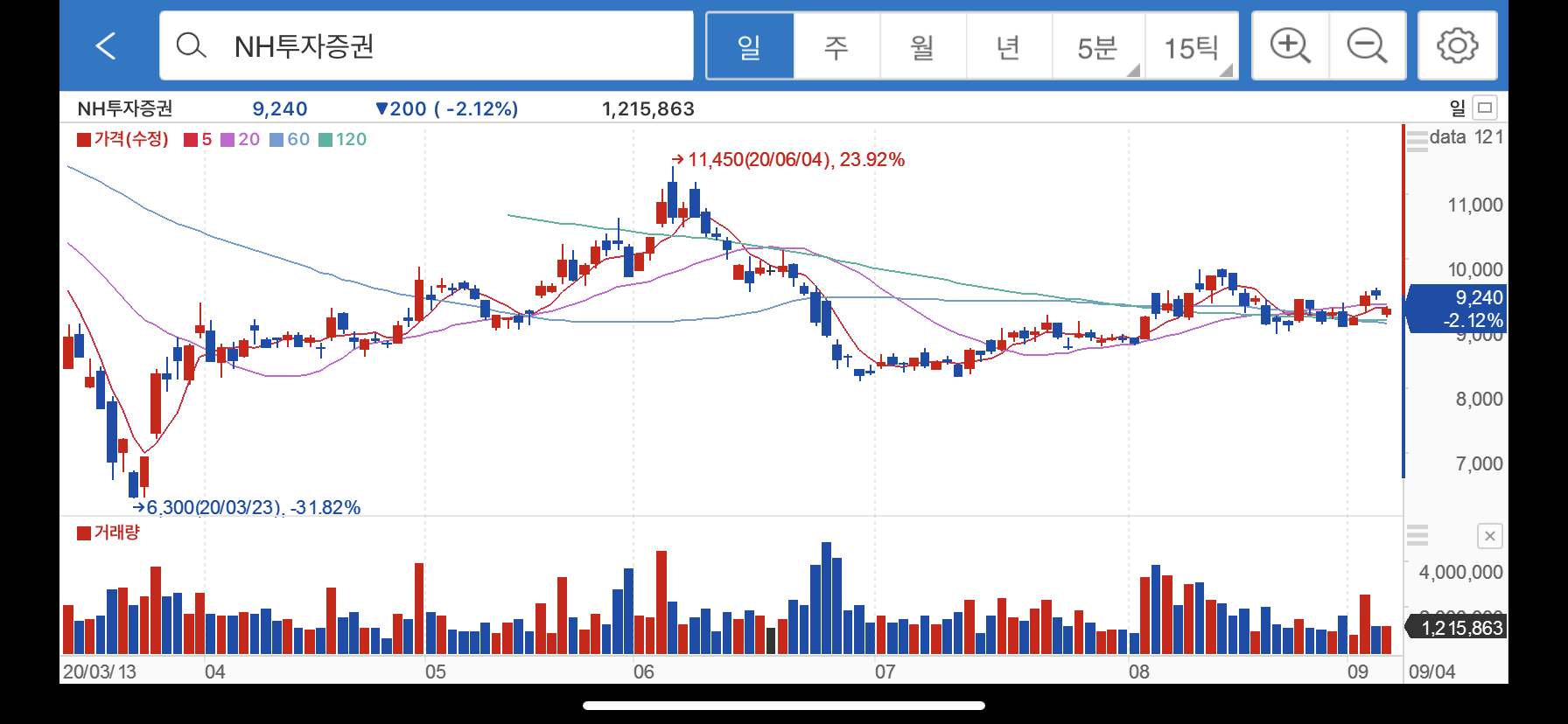Open the 15틱 tick interval dropdown
This screenshot has width=1568, height=724.
click(x=1192, y=46)
